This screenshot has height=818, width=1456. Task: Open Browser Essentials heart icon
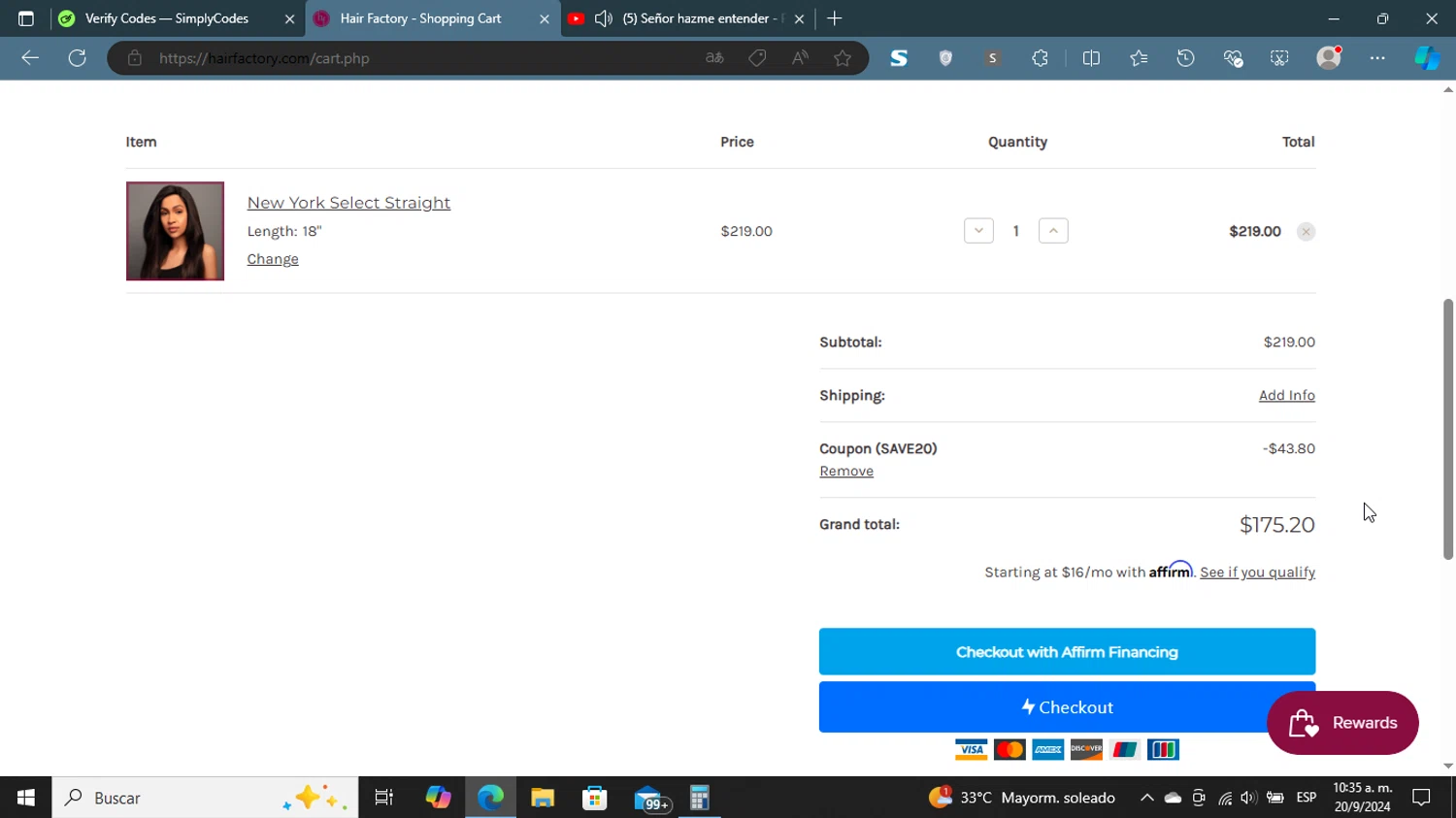pos(1233,58)
